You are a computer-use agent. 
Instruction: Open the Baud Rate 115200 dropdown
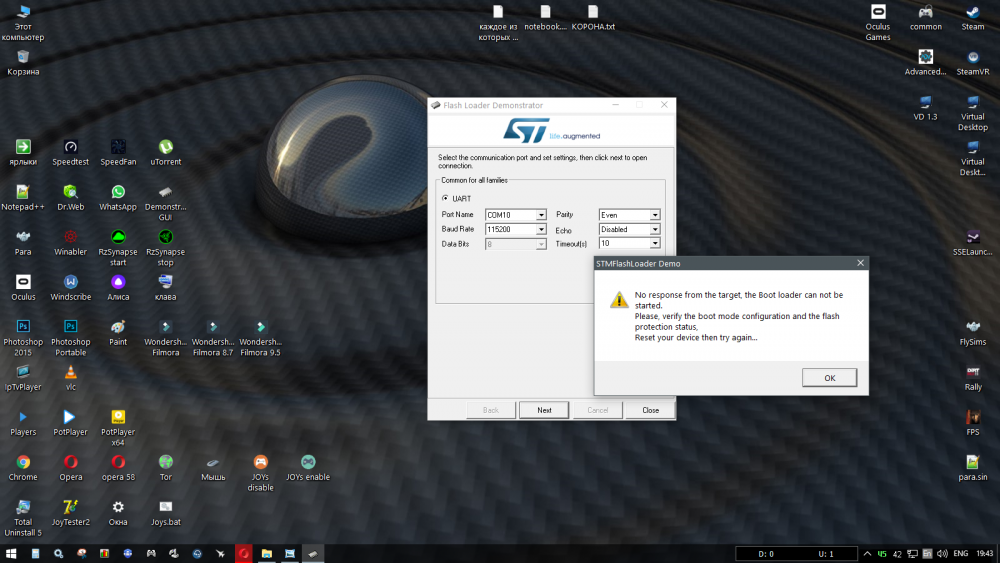tap(541, 230)
